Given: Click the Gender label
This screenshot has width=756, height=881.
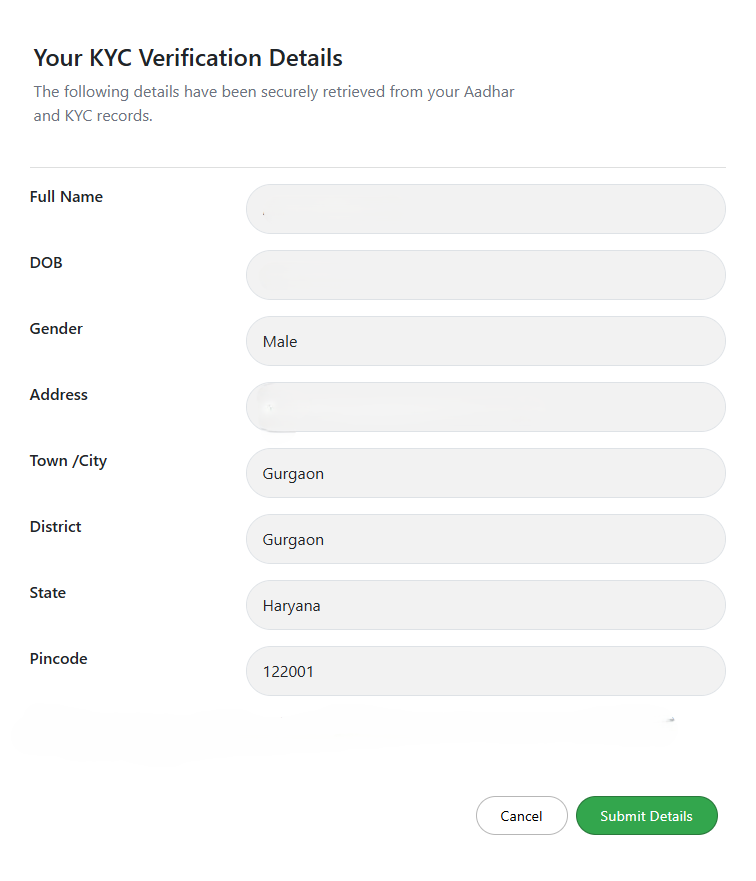Looking at the screenshot, I should (x=56, y=328).
